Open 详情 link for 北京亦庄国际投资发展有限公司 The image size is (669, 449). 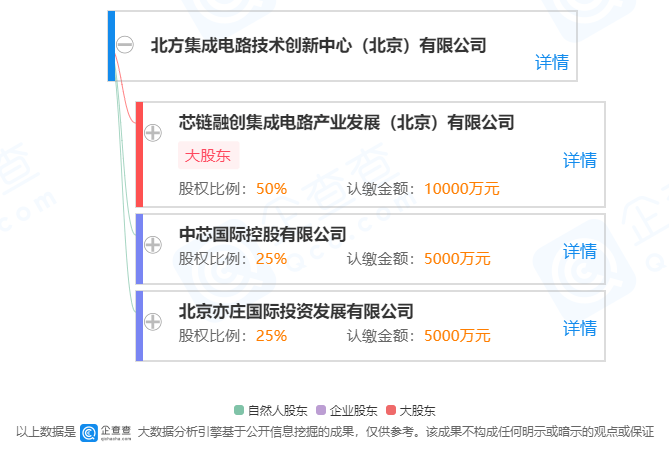click(x=579, y=328)
